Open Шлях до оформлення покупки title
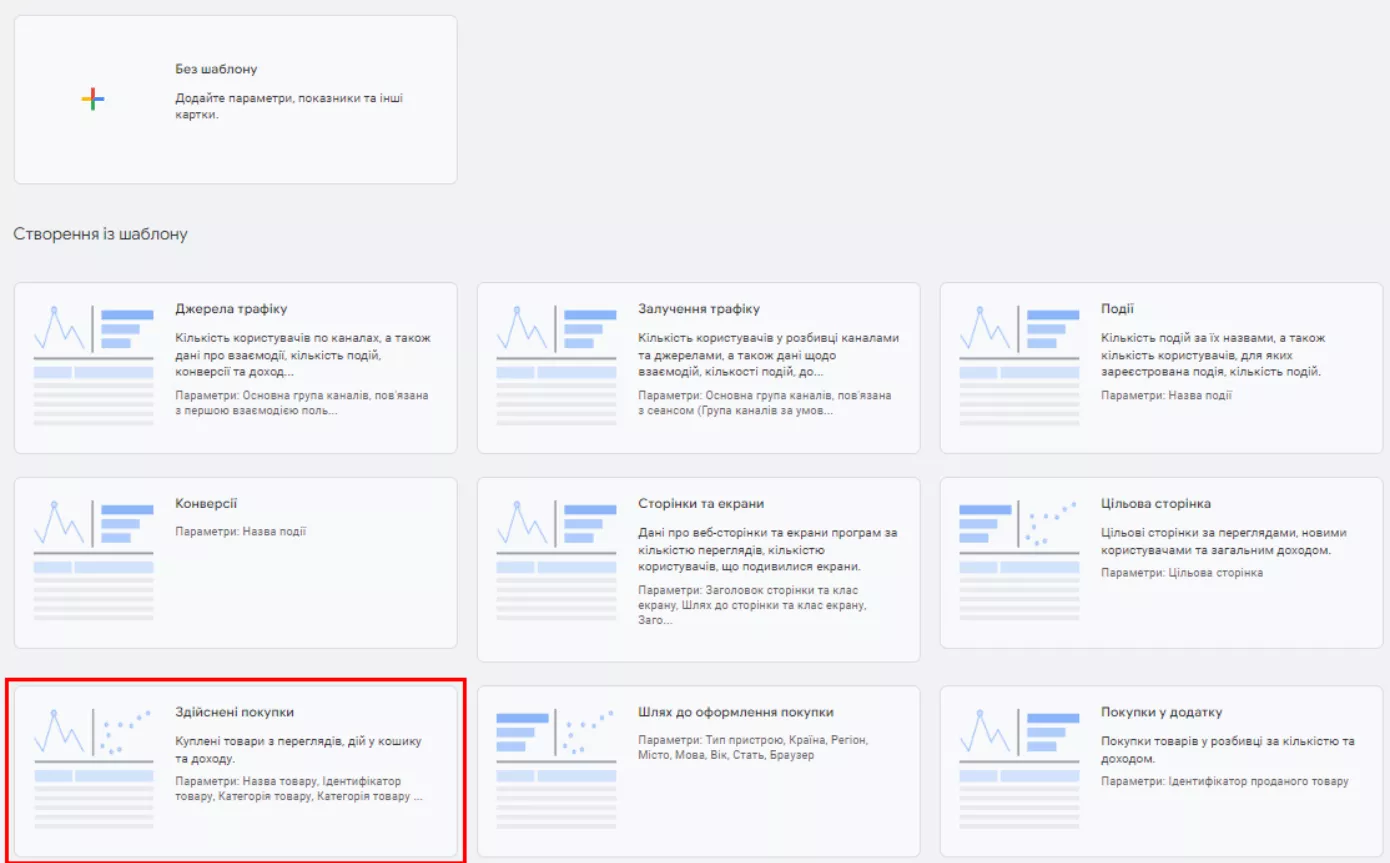This screenshot has height=863, width=1390. click(736, 712)
